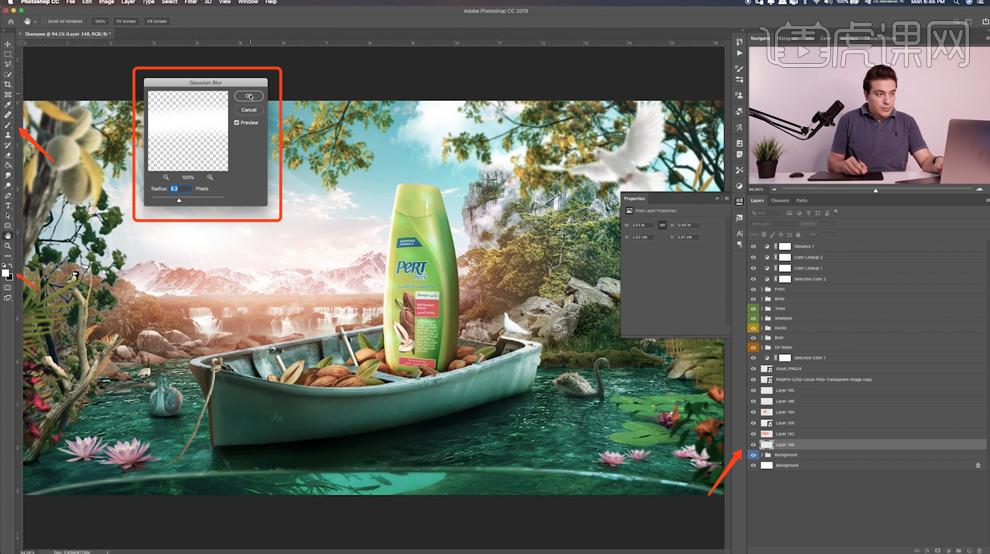Image resolution: width=990 pixels, height=554 pixels.
Task: Select the Crop tool
Action: 8,85
